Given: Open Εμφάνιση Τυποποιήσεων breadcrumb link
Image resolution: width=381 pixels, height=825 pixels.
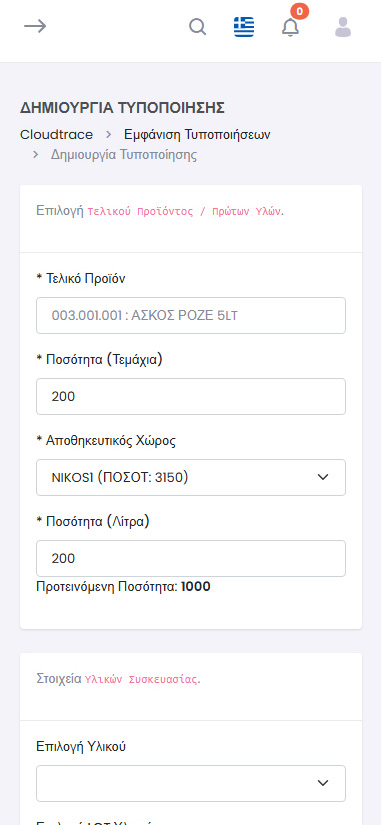Looking at the screenshot, I should 197,135.
